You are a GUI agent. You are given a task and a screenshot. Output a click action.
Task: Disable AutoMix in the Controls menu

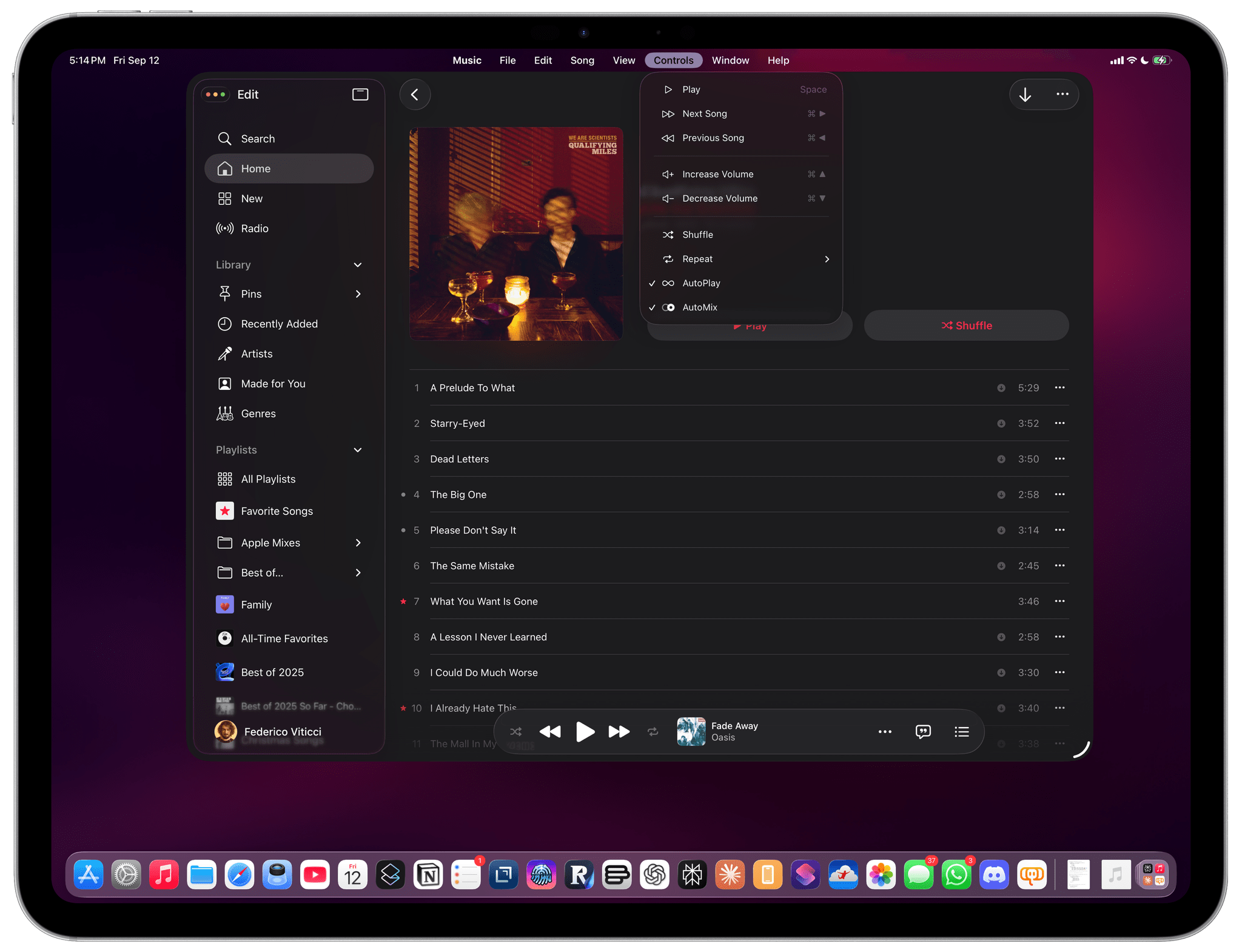click(x=700, y=307)
